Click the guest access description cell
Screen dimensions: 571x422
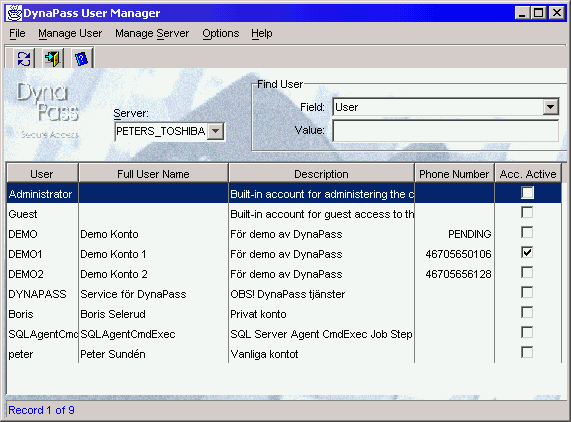click(x=322, y=214)
